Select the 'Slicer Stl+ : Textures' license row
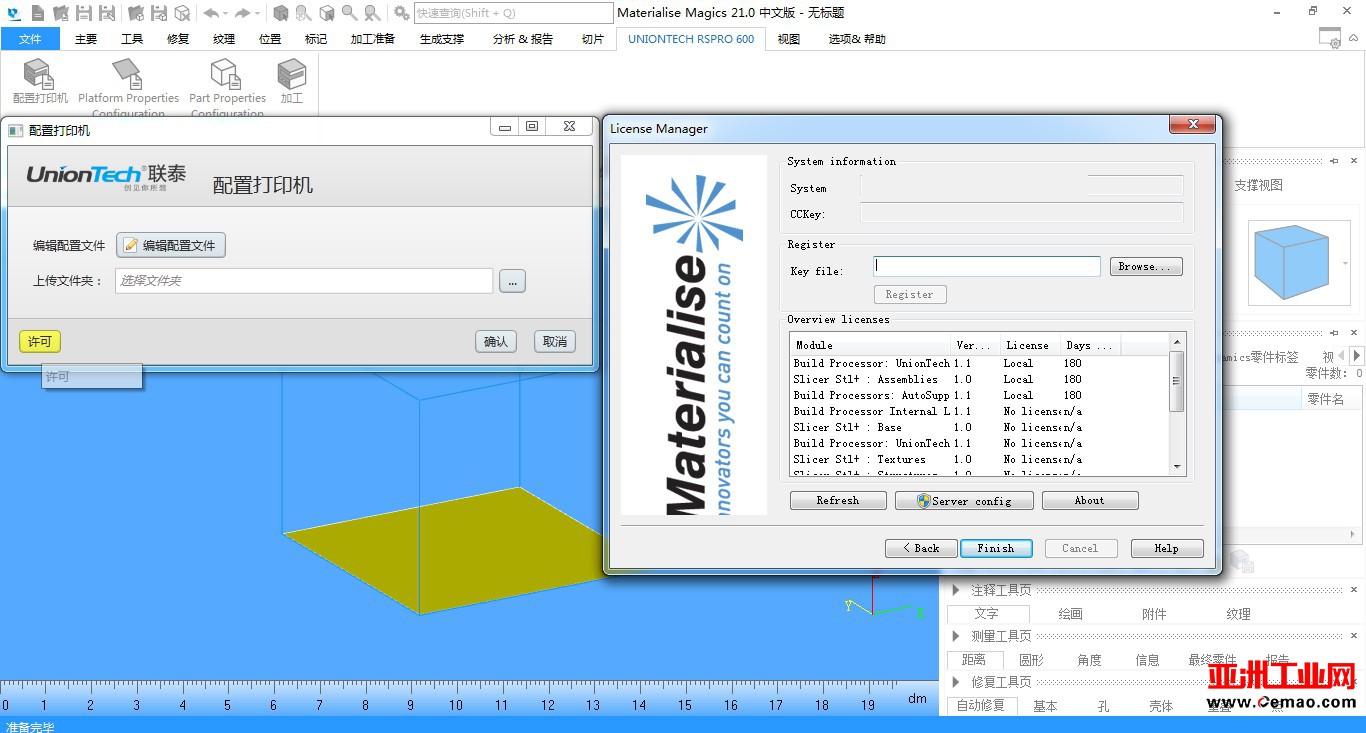The height and width of the screenshot is (733, 1366). click(979, 459)
